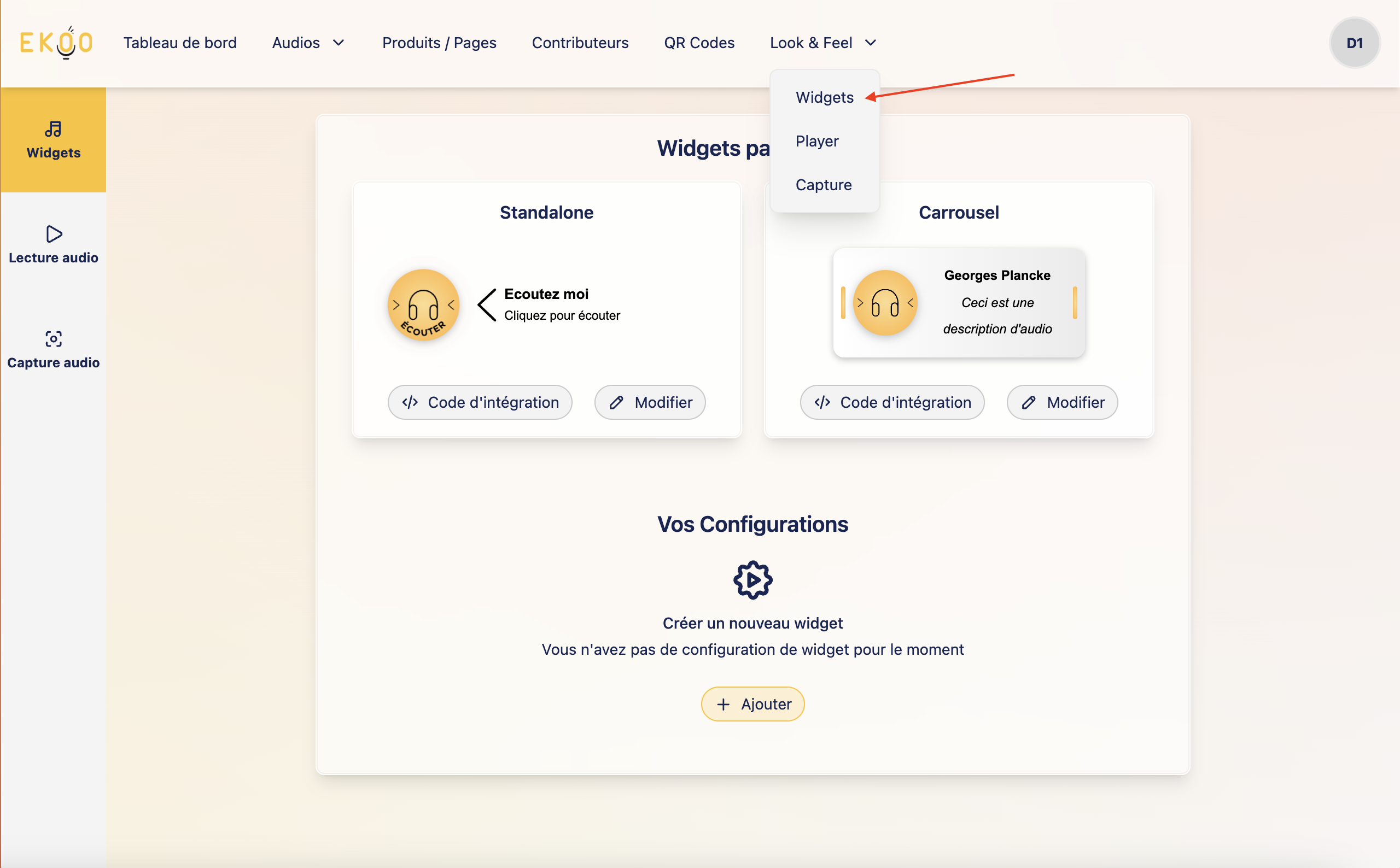Click the EKOO logo
This screenshot has width=1400, height=868.
(56, 43)
